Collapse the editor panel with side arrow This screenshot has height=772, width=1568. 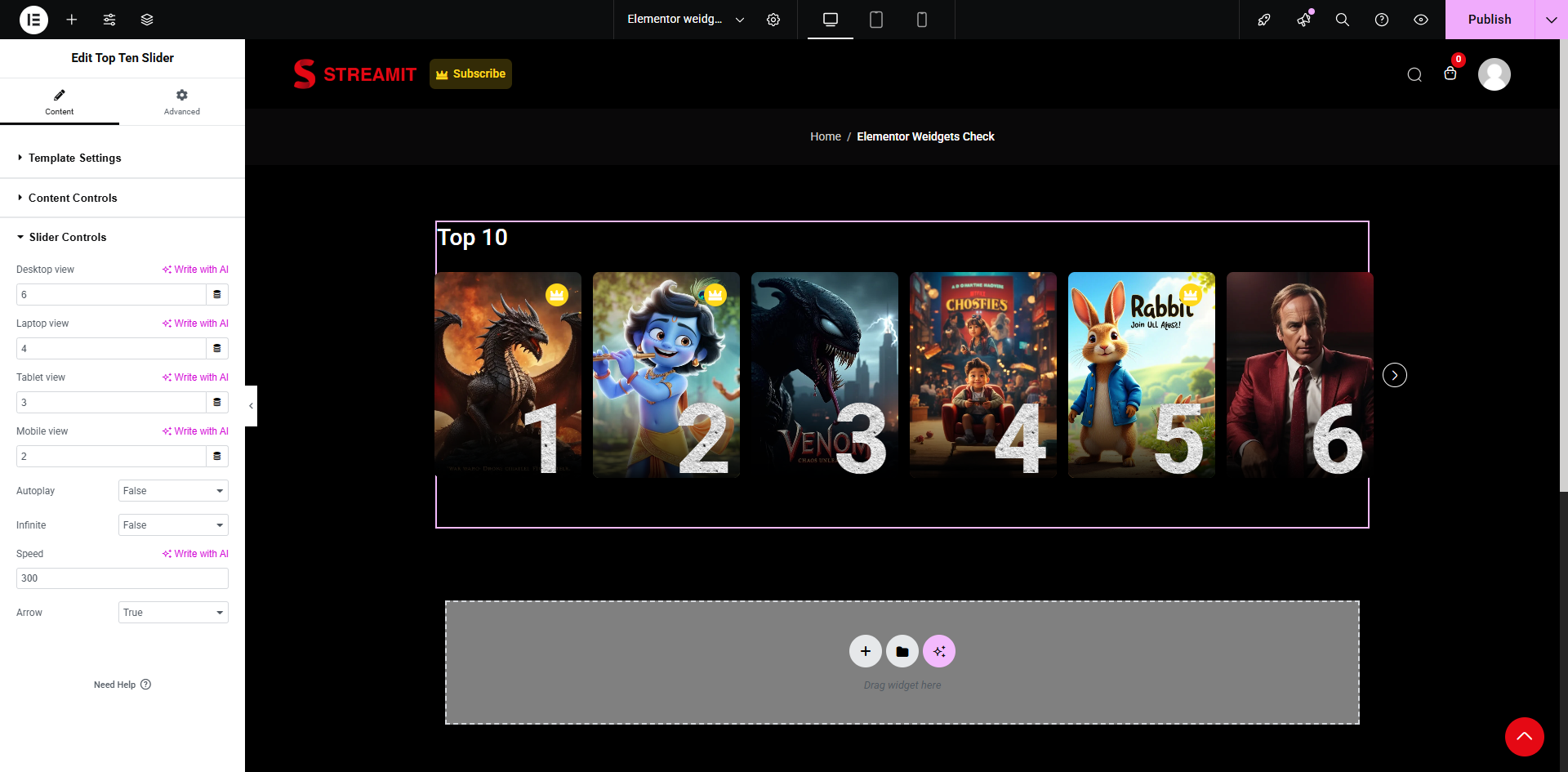[251, 406]
